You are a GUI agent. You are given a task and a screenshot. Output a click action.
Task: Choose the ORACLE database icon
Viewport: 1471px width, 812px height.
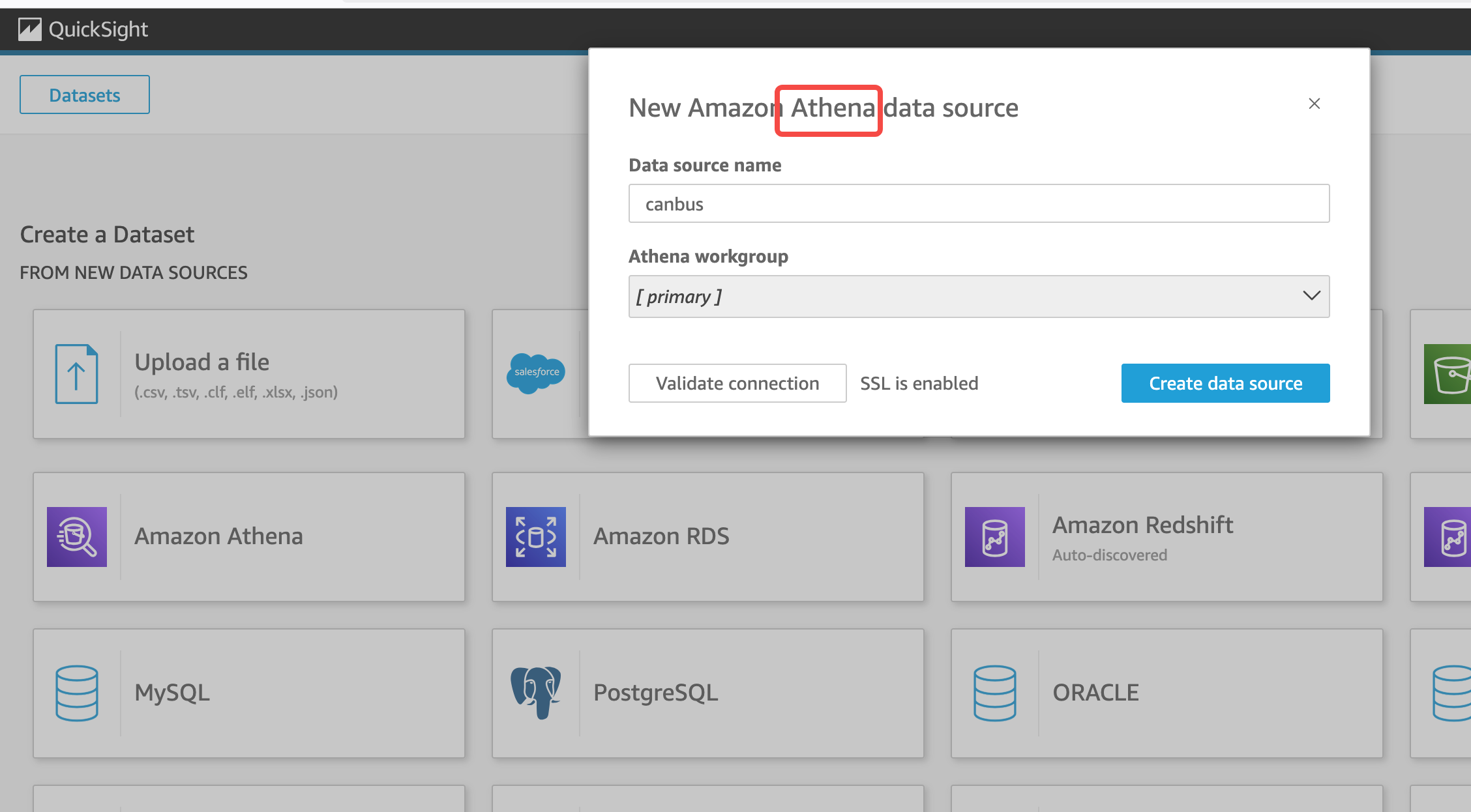(x=995, y=693)
